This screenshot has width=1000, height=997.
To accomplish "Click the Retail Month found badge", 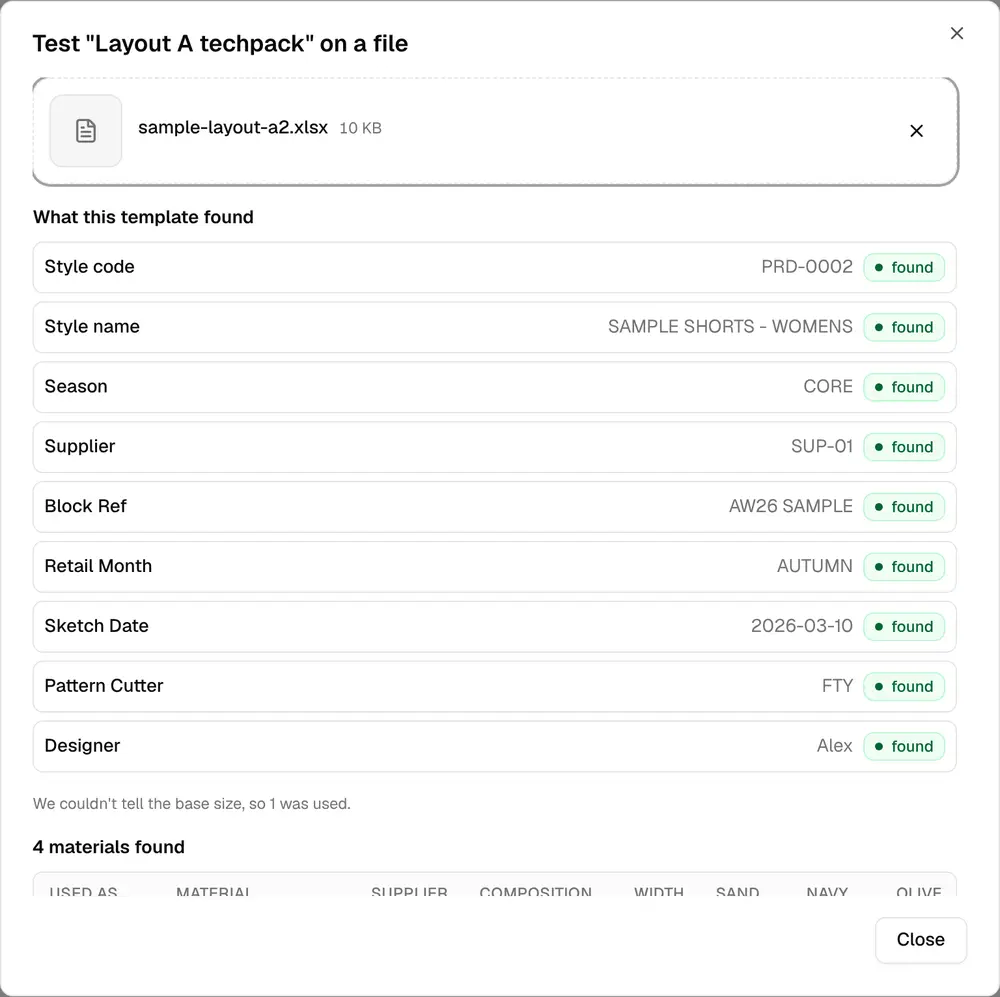I will [x=904, y=567].
